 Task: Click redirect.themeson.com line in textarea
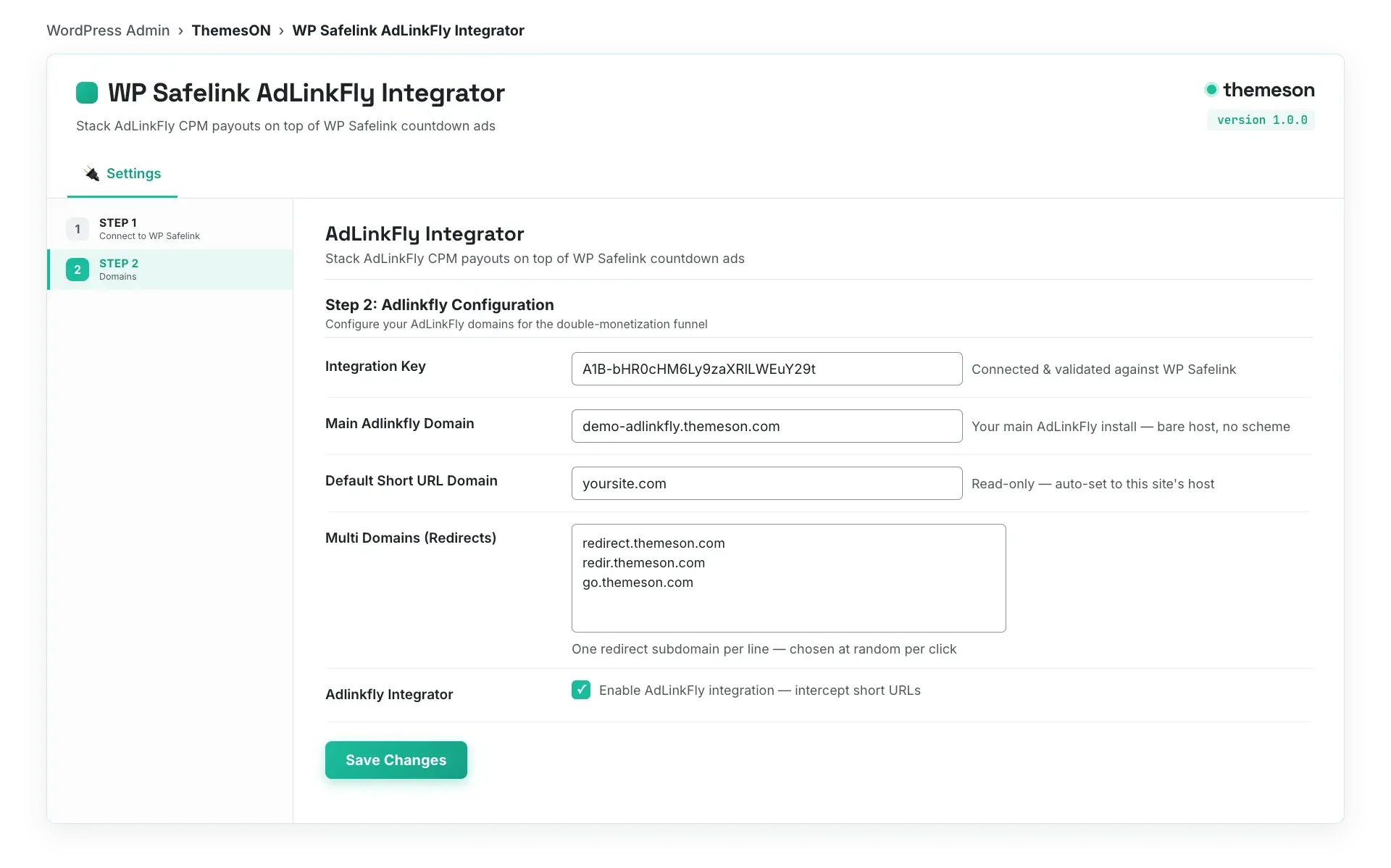click(x=653, y=543)
